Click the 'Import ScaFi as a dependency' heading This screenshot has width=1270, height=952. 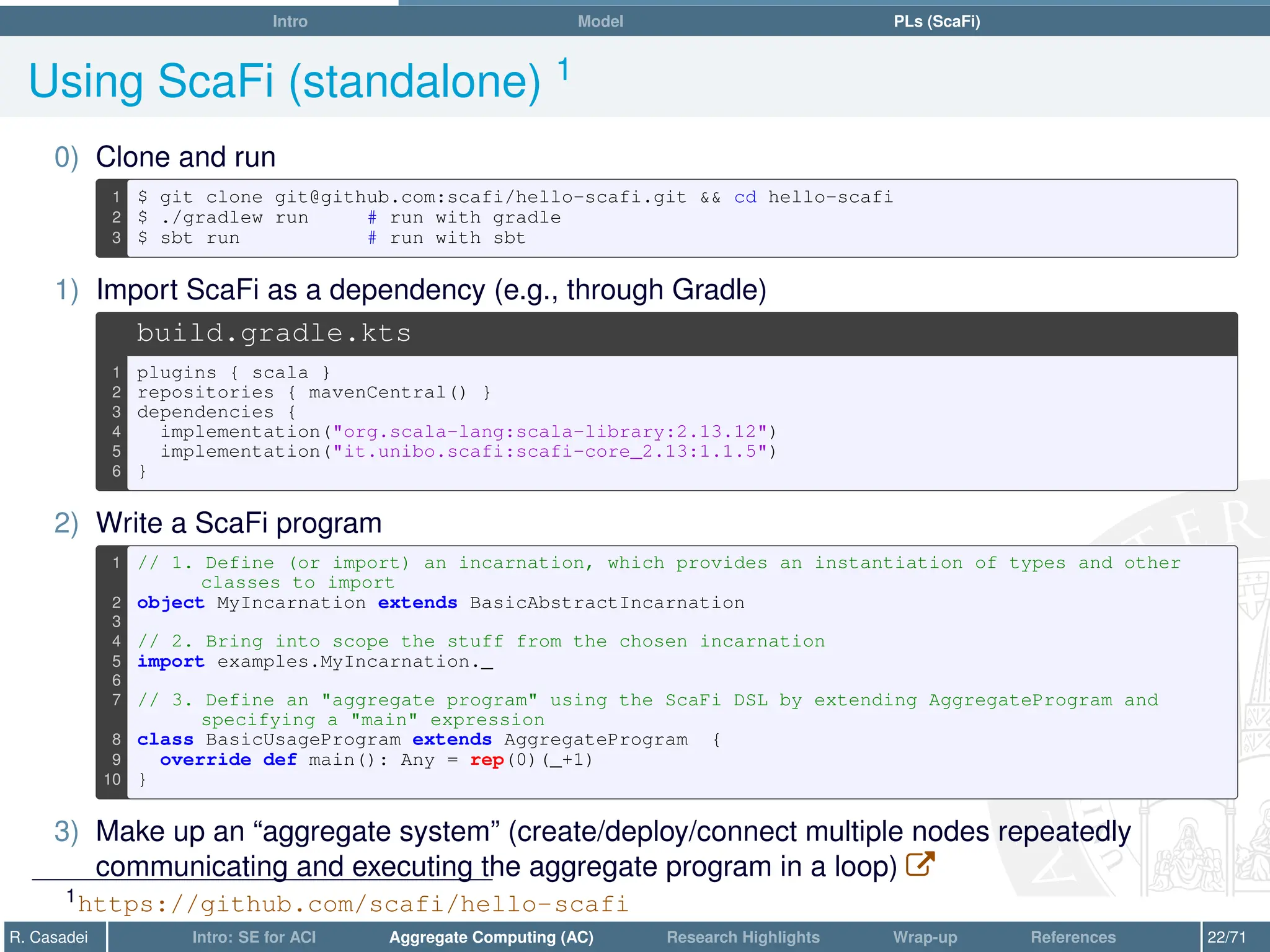(x=431, y=290)
